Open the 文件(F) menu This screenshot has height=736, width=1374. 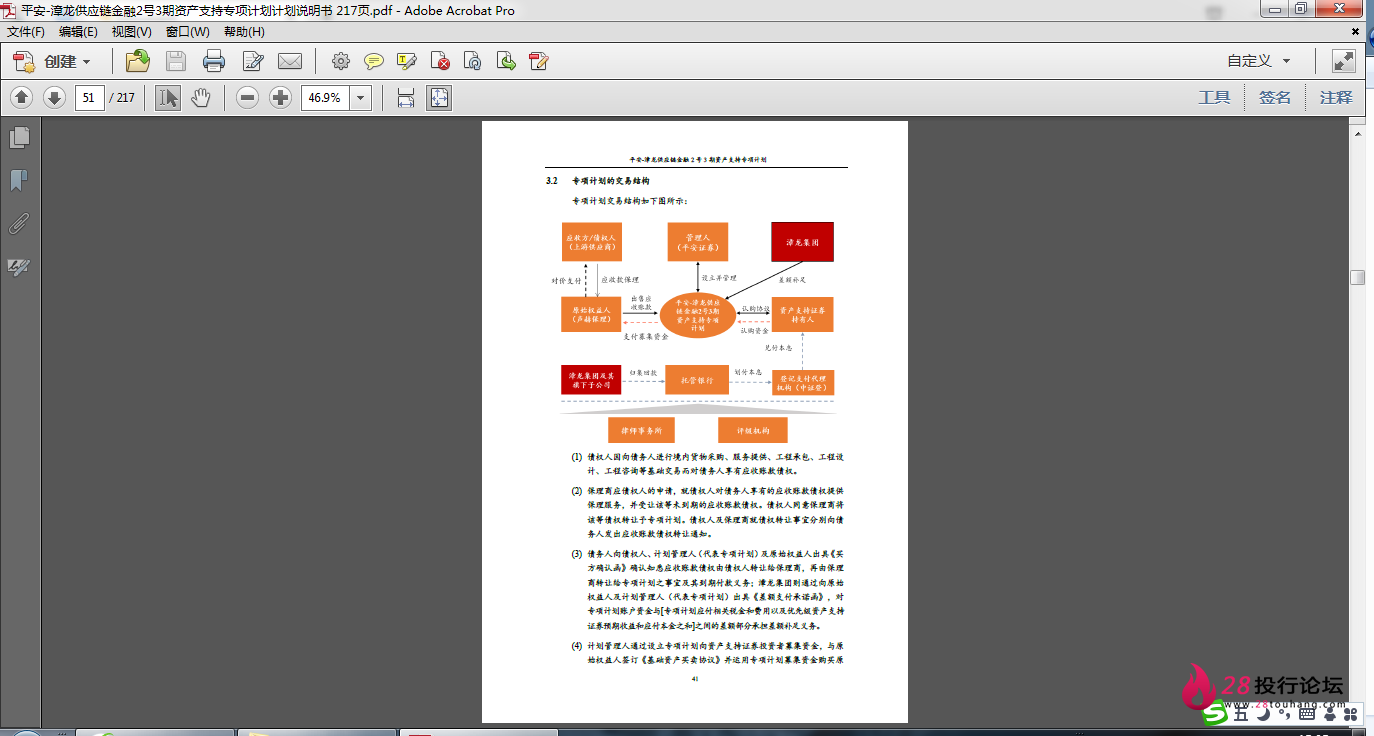26,31
